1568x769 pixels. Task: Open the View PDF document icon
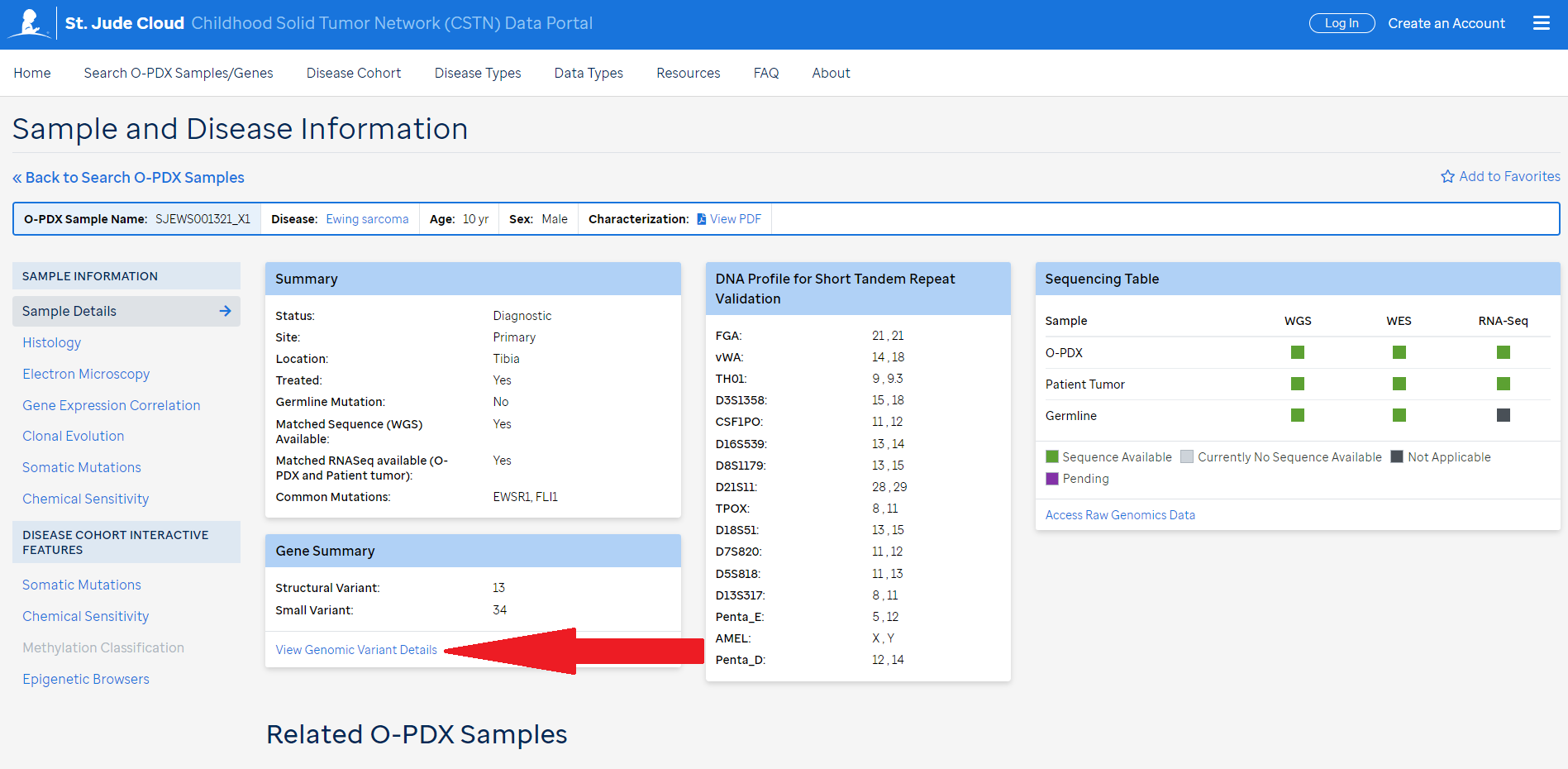point(702,219)
